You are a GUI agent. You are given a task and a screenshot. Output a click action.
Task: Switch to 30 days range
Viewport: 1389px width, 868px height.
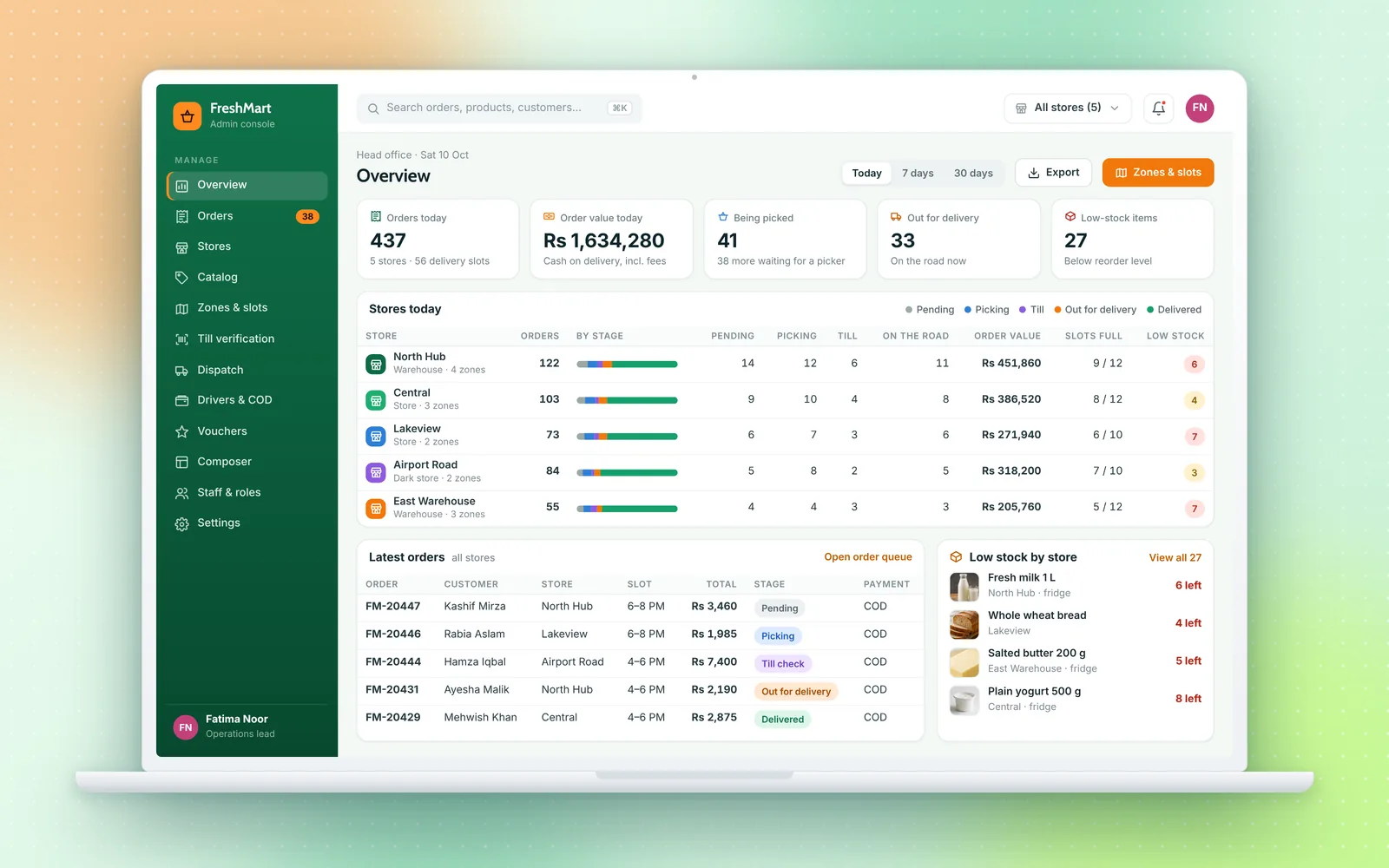(973, 174)
